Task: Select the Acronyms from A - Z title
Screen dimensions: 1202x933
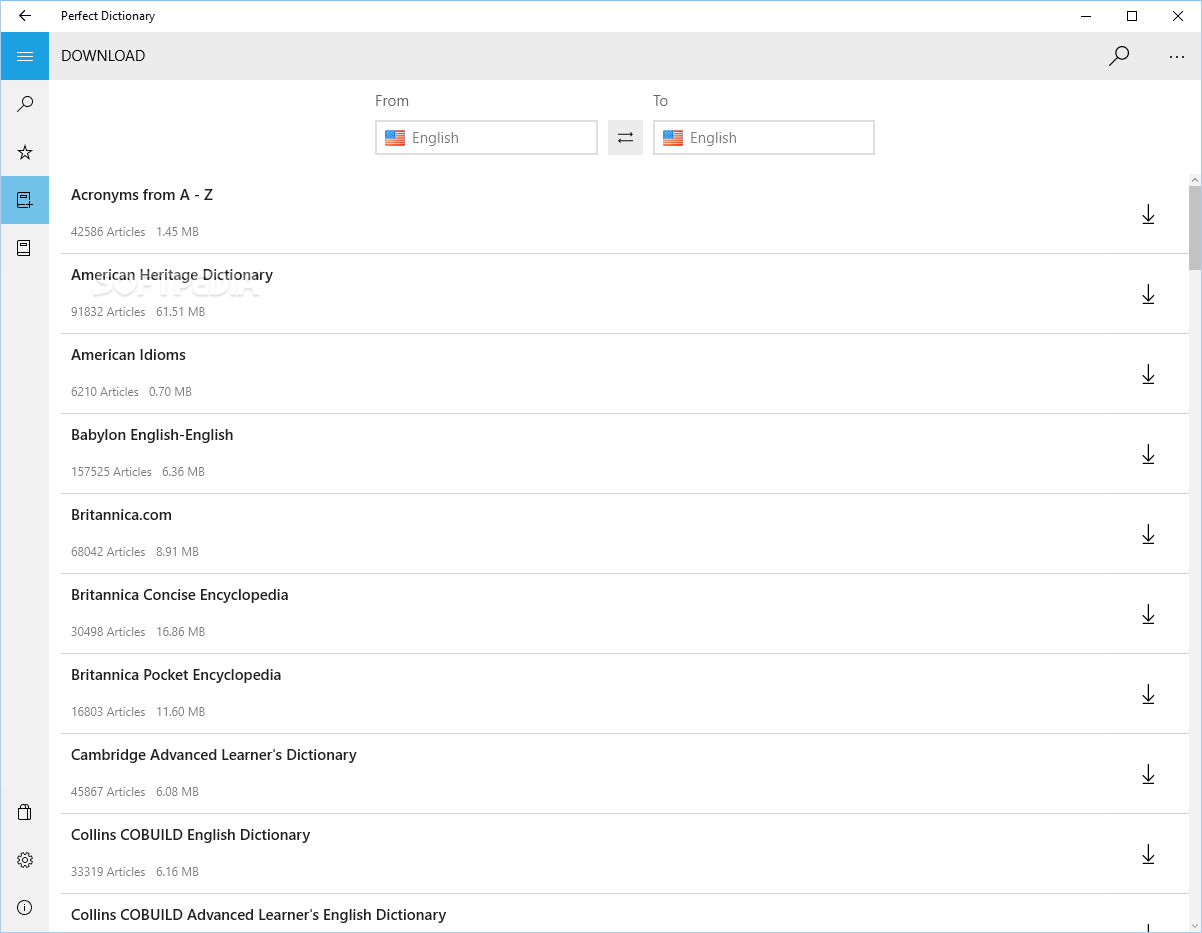Action: (142, 195)
